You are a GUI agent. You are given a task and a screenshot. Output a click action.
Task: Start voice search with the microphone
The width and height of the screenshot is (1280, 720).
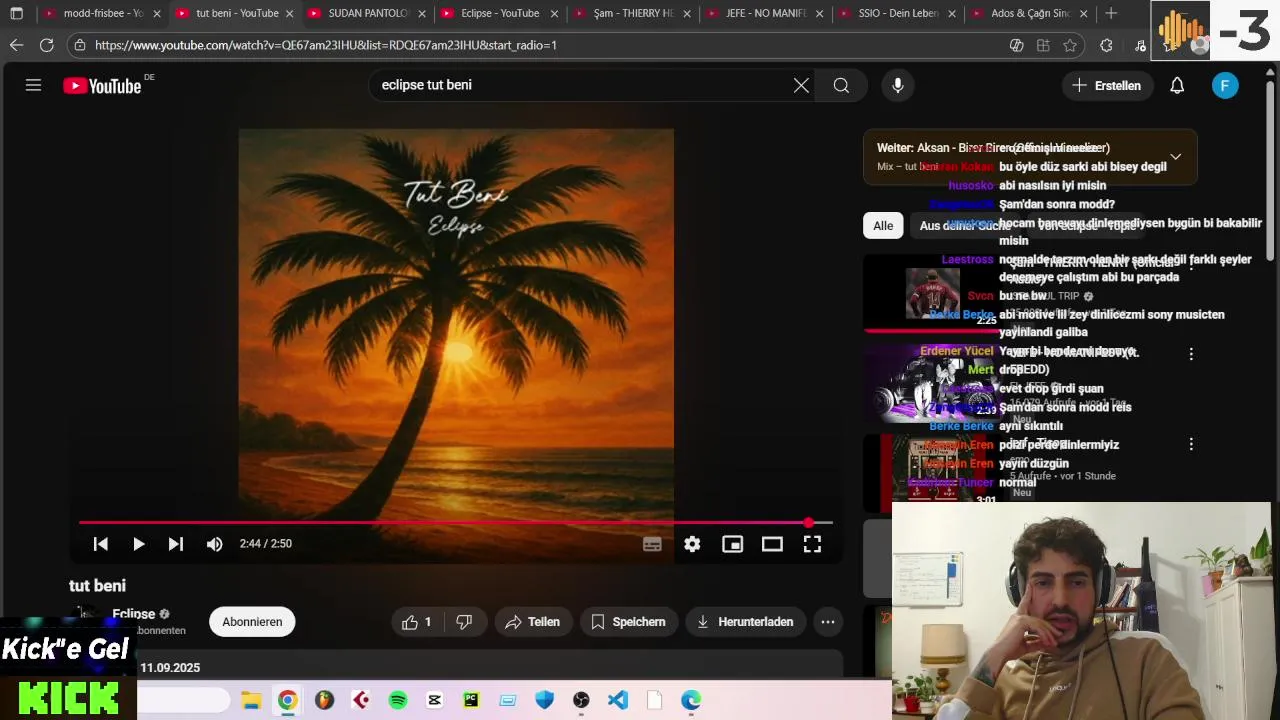tap(898, 85)
